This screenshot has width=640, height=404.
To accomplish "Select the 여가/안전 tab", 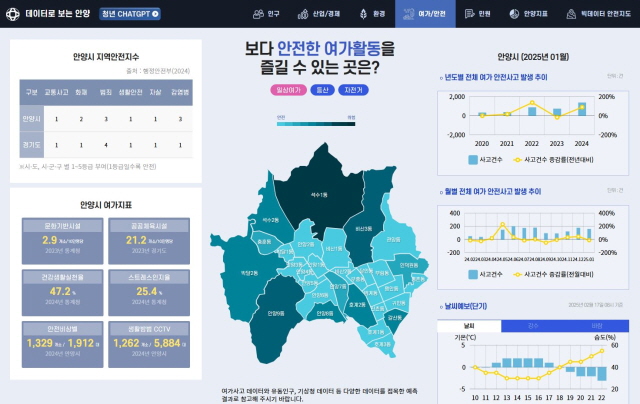I will coord(425,15).
